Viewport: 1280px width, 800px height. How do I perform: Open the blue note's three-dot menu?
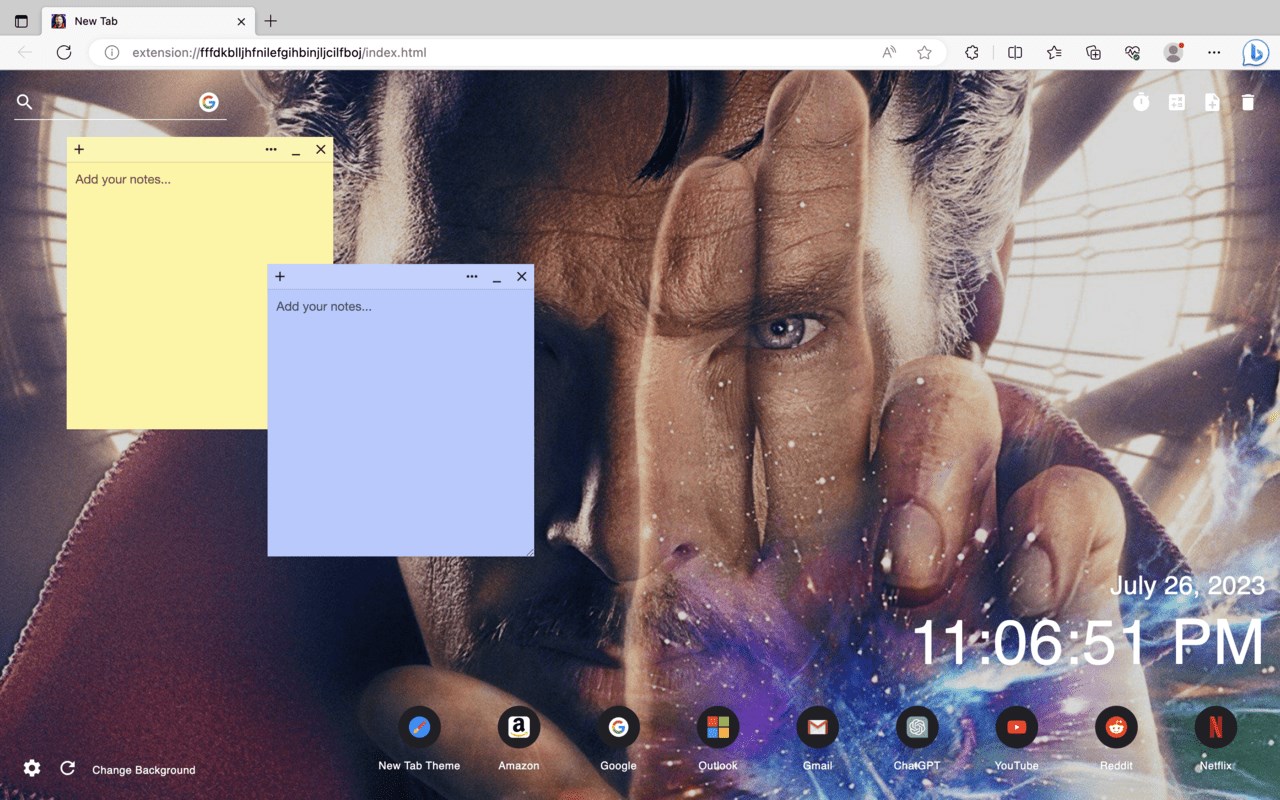pyautogui.click(x=472, y=277)
